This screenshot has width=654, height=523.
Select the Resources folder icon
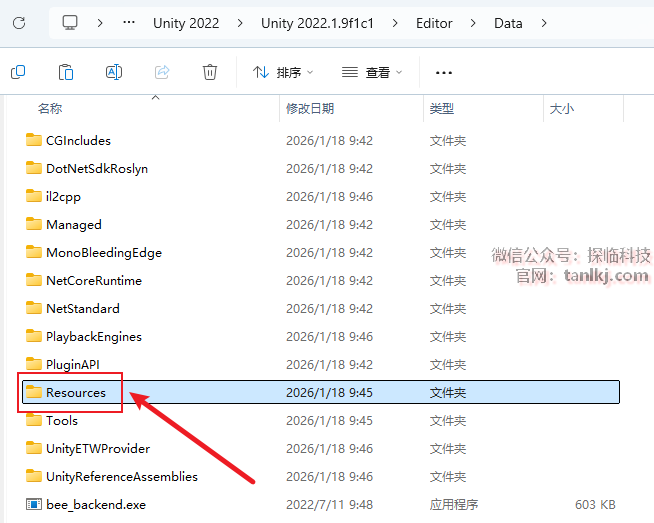[33, 392]
